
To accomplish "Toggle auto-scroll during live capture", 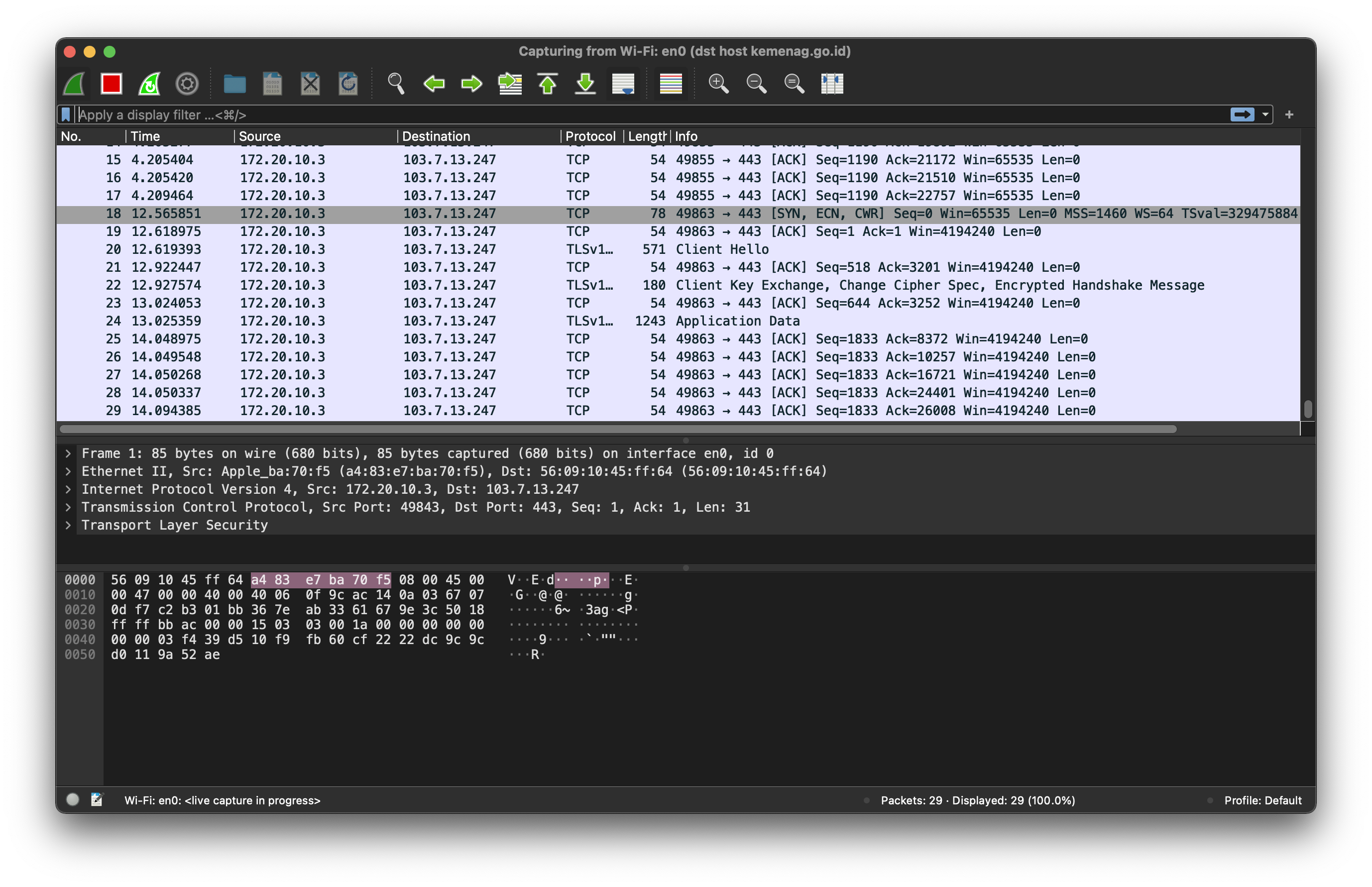I will [x=623, y=84].
